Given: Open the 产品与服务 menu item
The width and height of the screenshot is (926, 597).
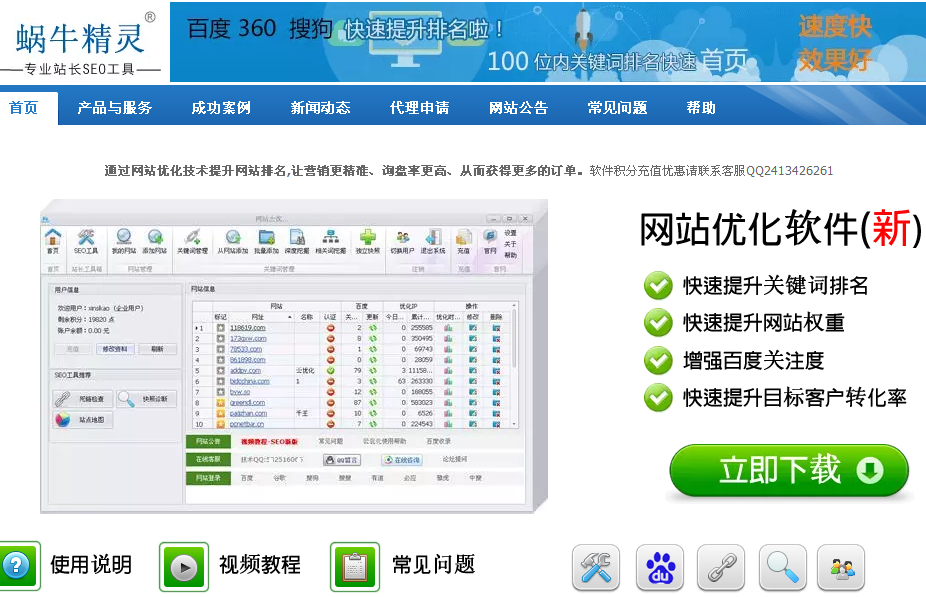Looking at the screenshot, I should tap(115, 108).
